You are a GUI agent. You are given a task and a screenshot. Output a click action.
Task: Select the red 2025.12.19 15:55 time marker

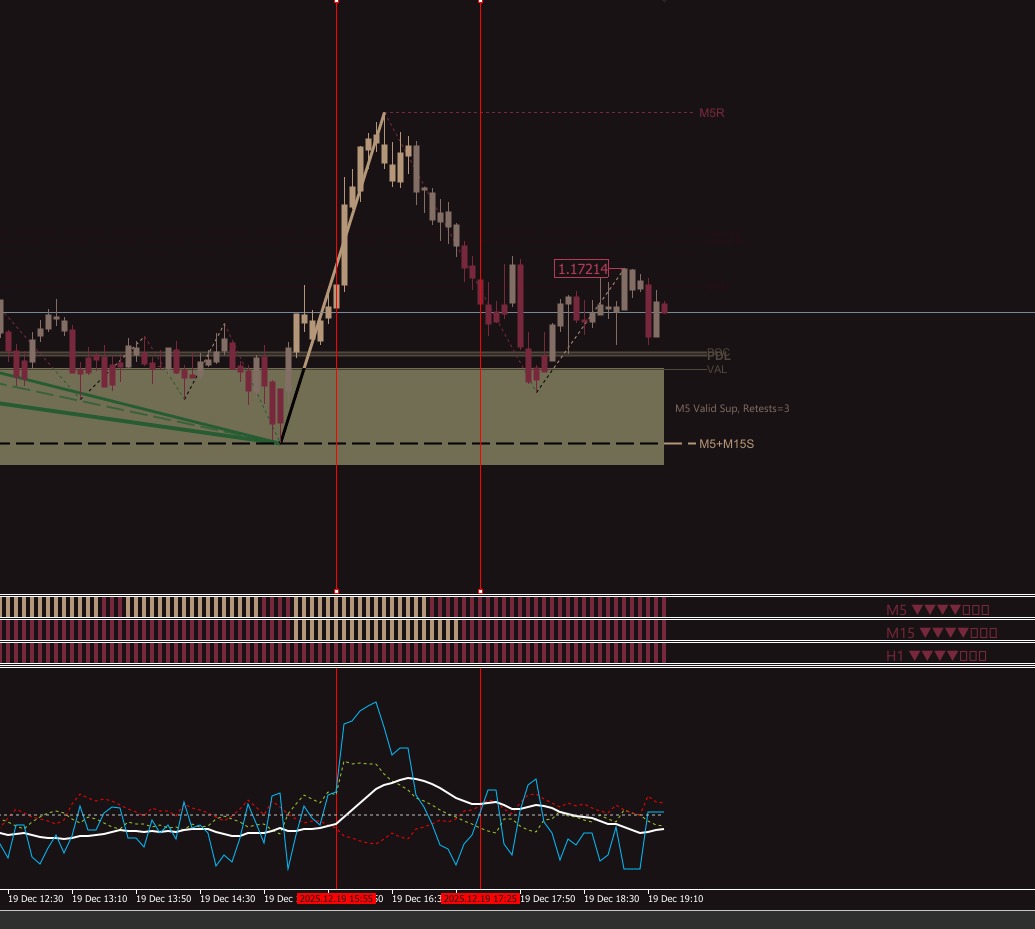point(337,899)
